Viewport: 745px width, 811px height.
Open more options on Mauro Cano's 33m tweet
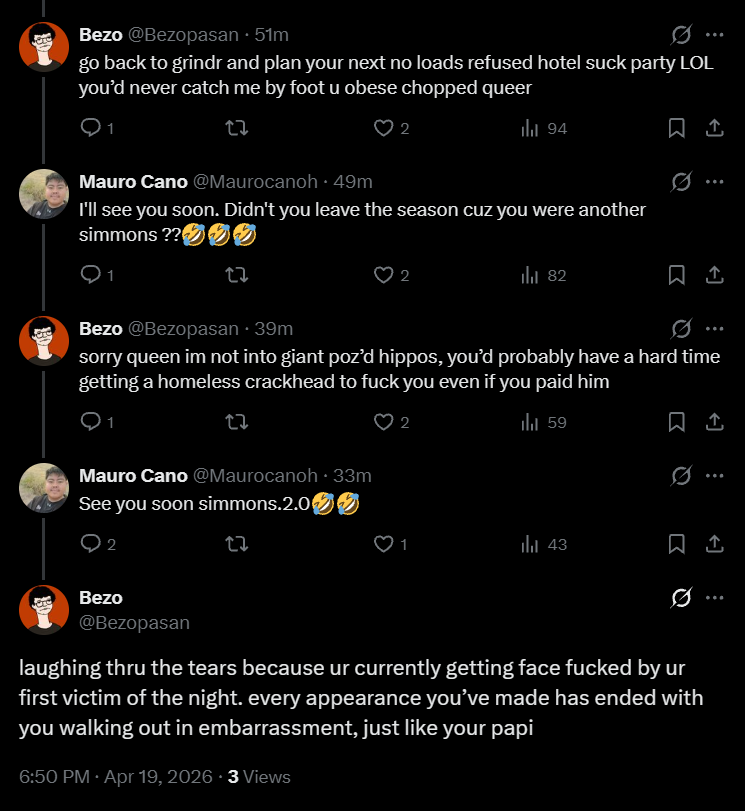(x=714, y=475)
